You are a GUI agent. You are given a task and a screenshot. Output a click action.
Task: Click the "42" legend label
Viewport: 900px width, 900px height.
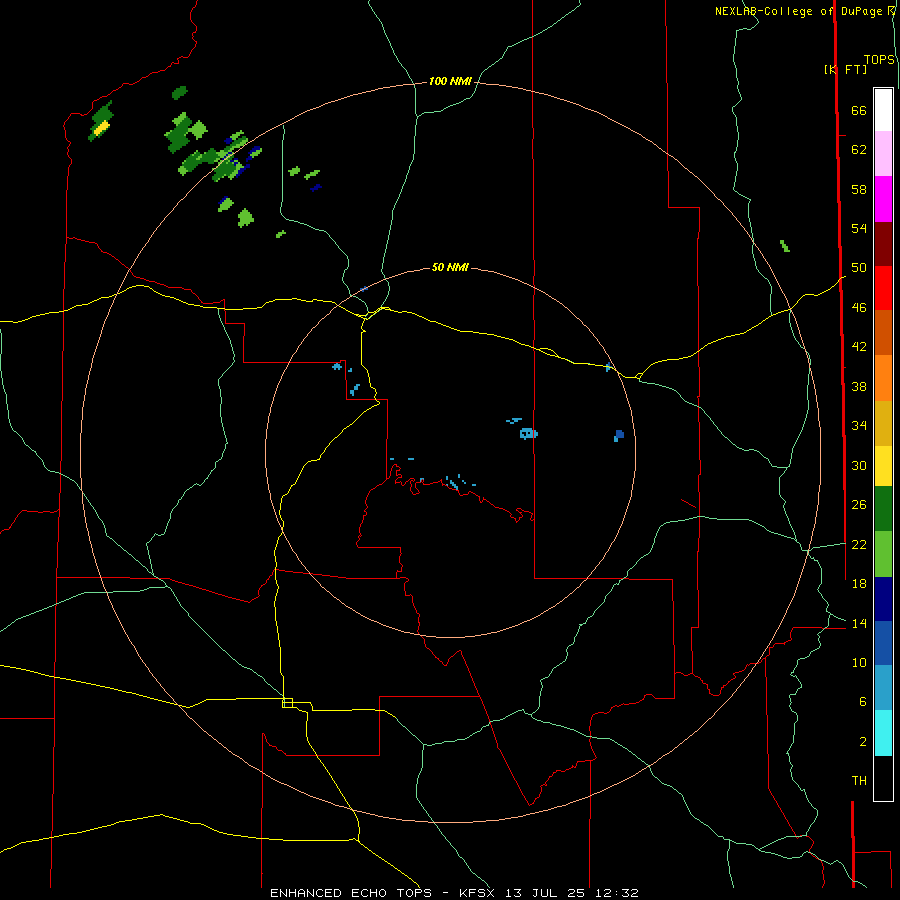point(859,347)
